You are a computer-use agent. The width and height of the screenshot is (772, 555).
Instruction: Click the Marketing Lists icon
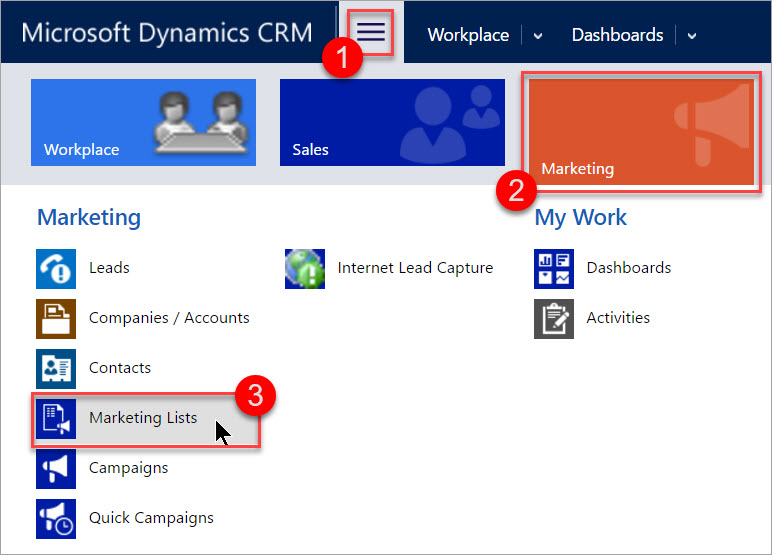55,418
